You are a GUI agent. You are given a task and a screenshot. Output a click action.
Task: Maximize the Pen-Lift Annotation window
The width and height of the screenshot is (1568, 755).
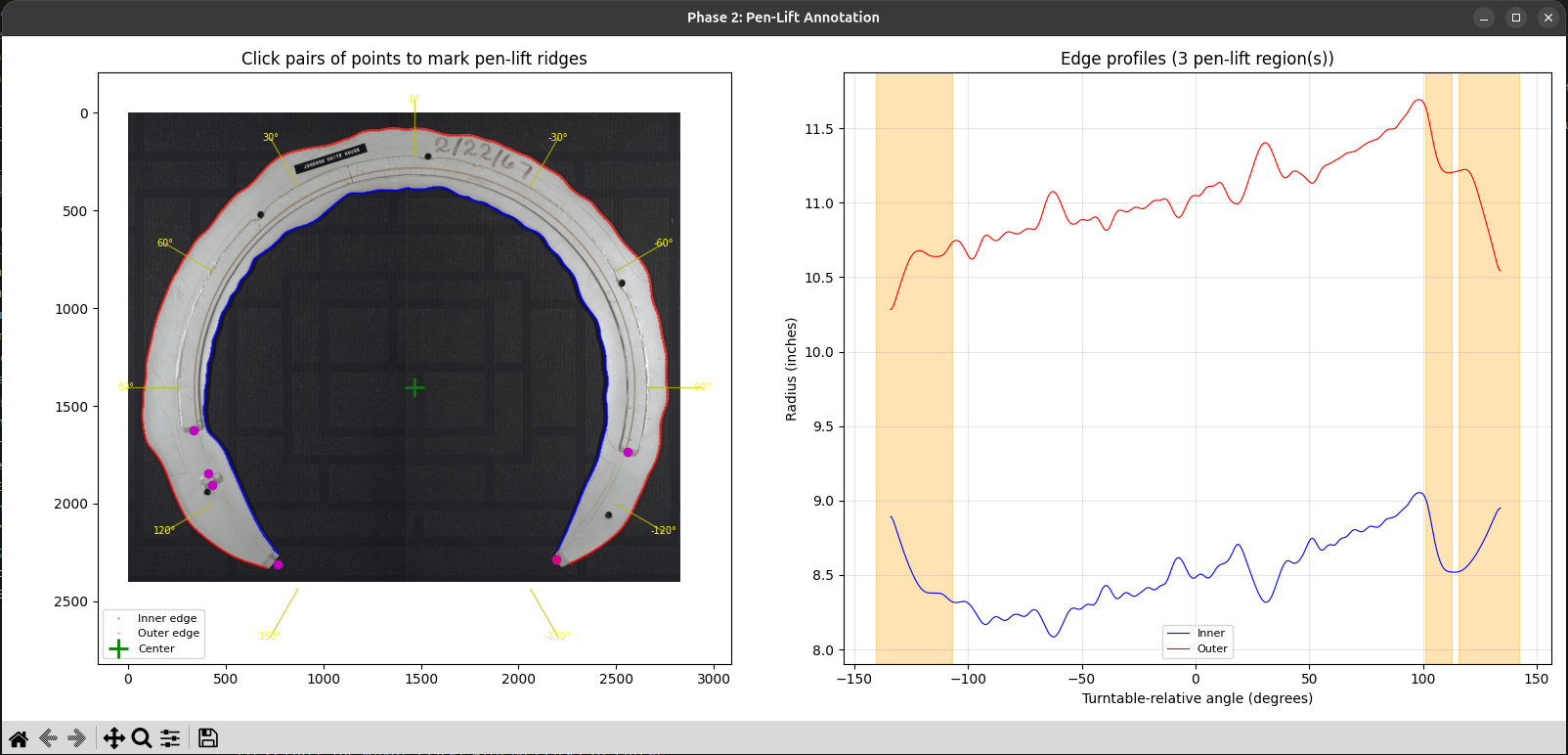click(1516, 18)
